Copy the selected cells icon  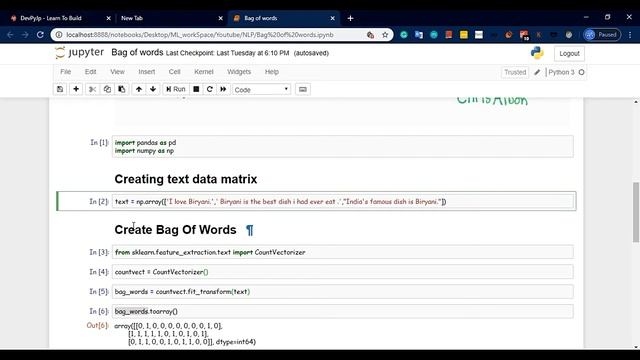(x=107, y=89)
